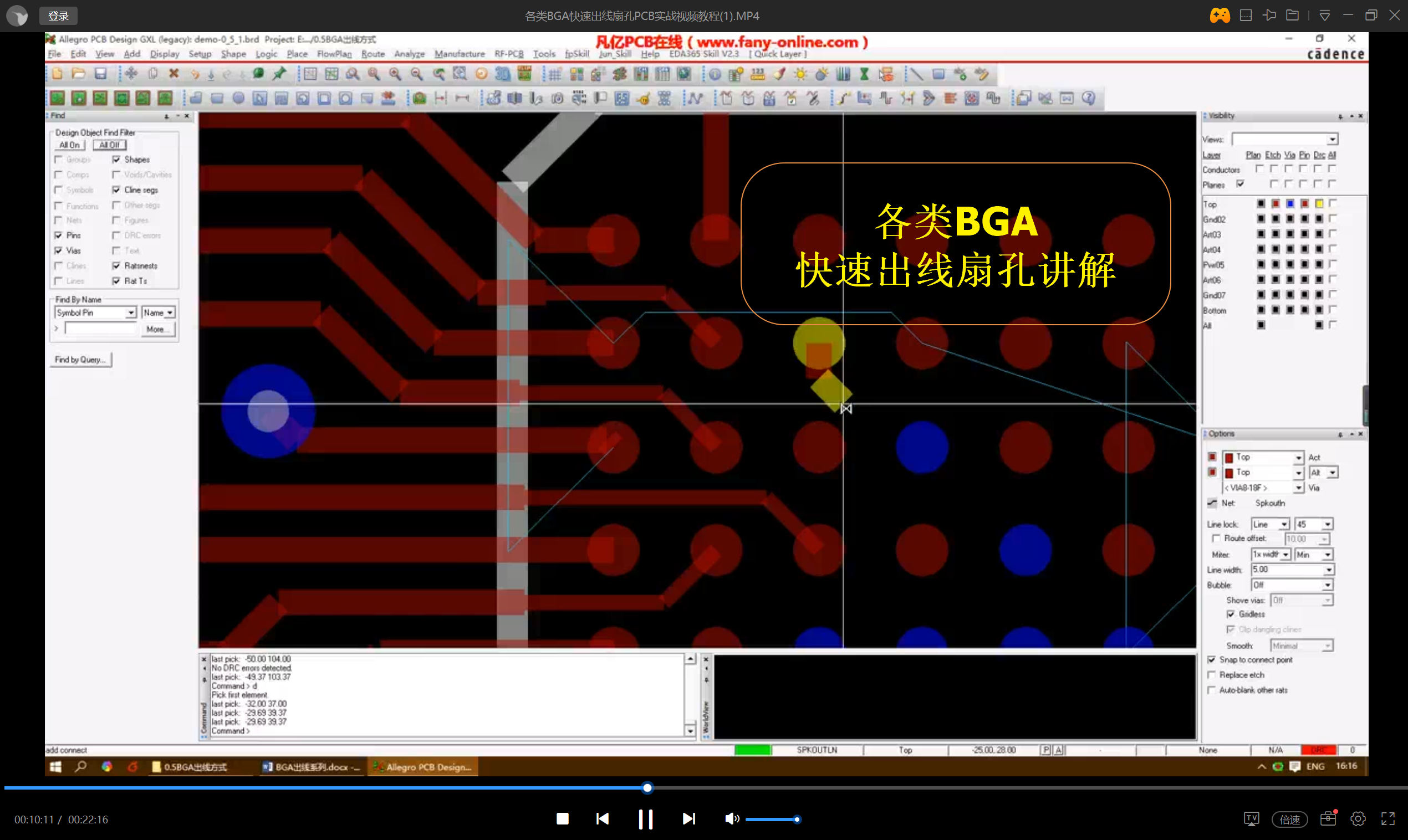
Task: Click the Undo arrow icon
Action: [195, 74]
